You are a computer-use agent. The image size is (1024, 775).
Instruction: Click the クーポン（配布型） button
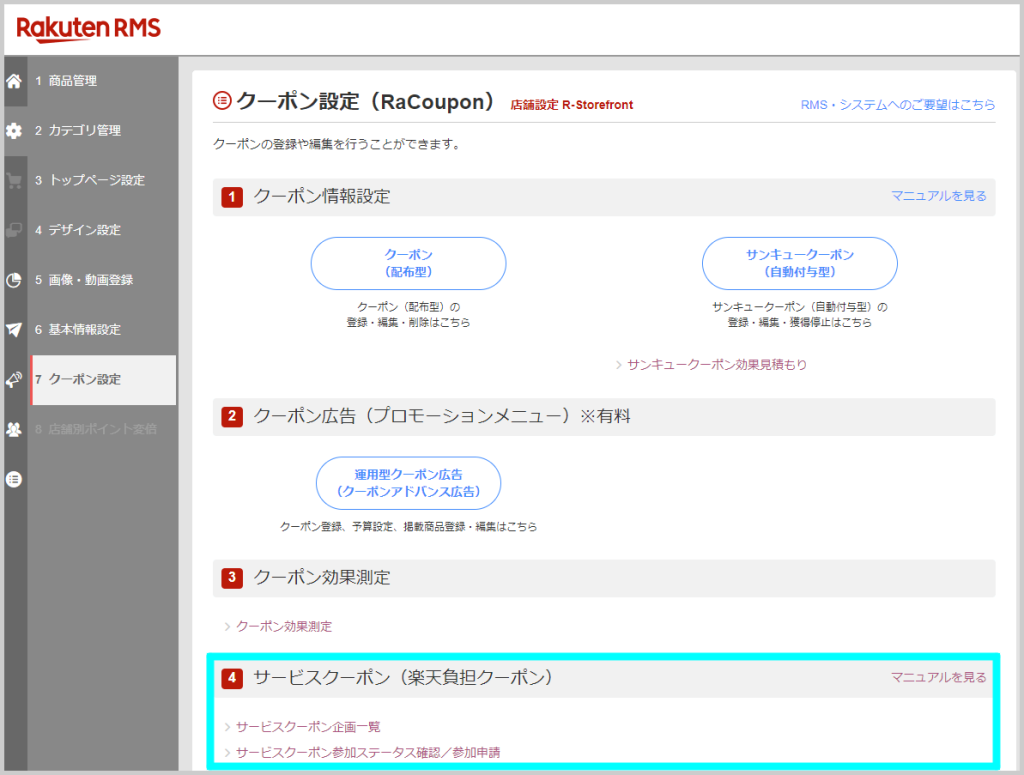click(407, 263)
